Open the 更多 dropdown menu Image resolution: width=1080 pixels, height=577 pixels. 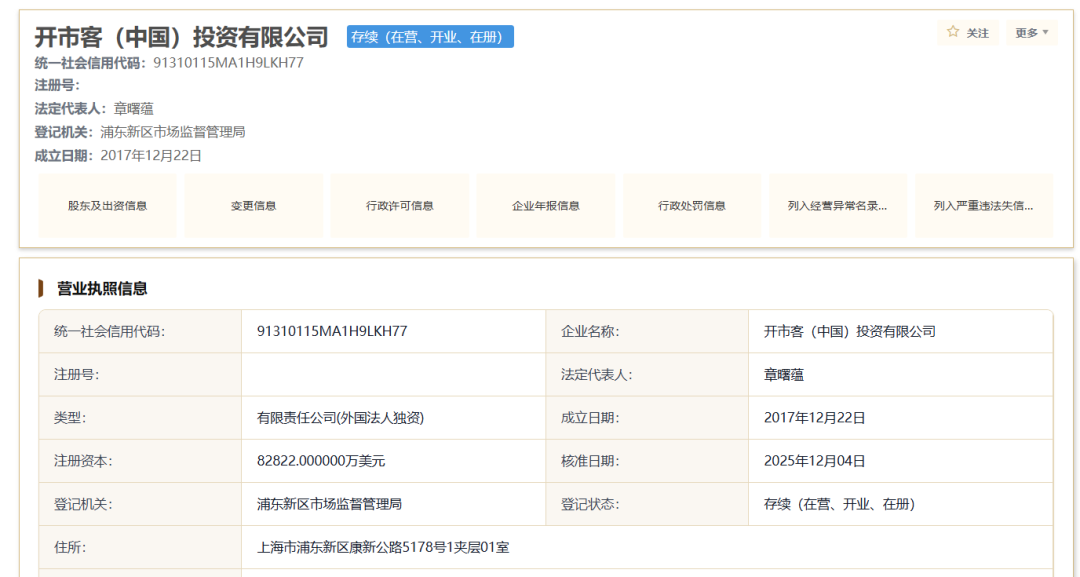point(1032,33)
